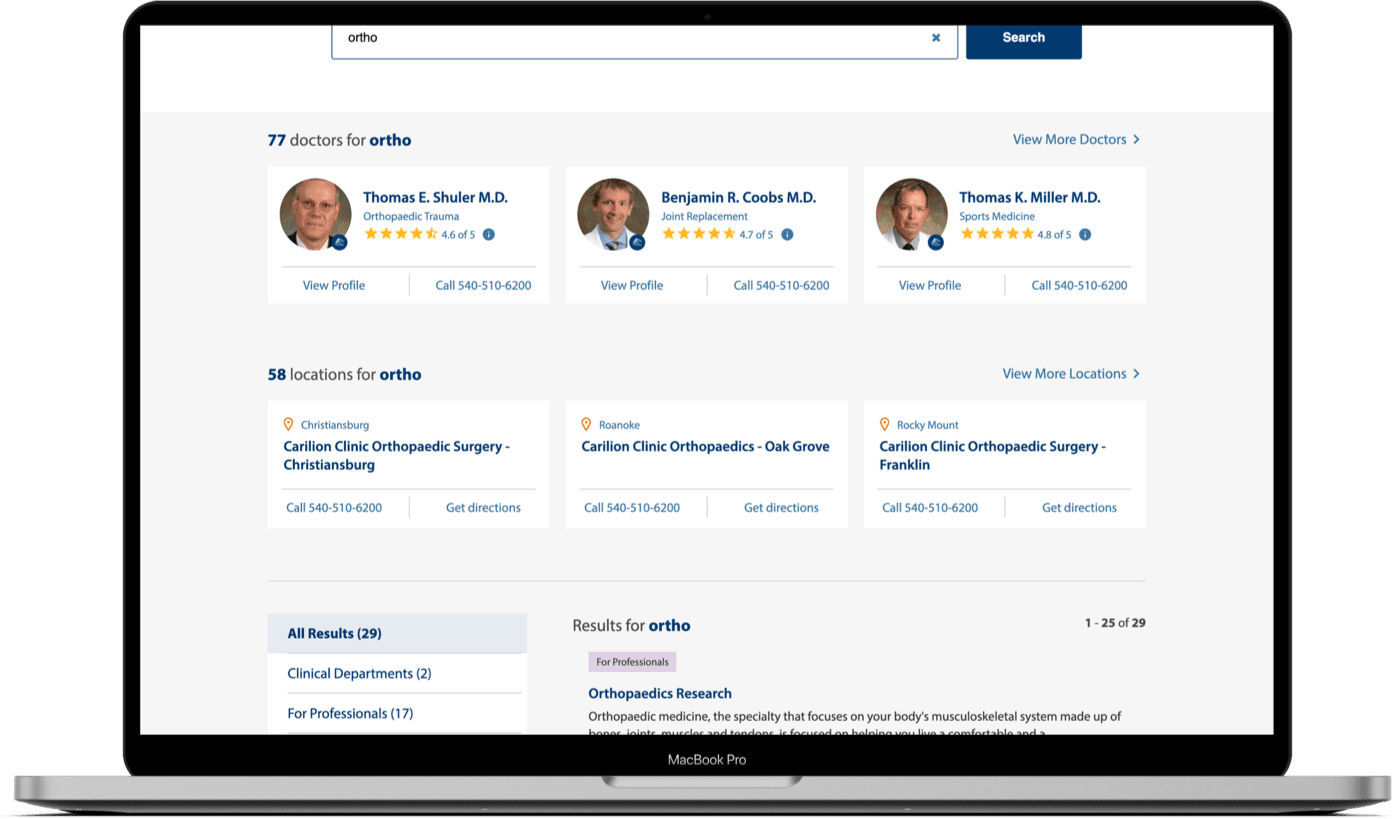The width and height of the screenshot is (1395, 819).
Task: Open the Orthopaedics Research result
Action: [x=660, y=694]
